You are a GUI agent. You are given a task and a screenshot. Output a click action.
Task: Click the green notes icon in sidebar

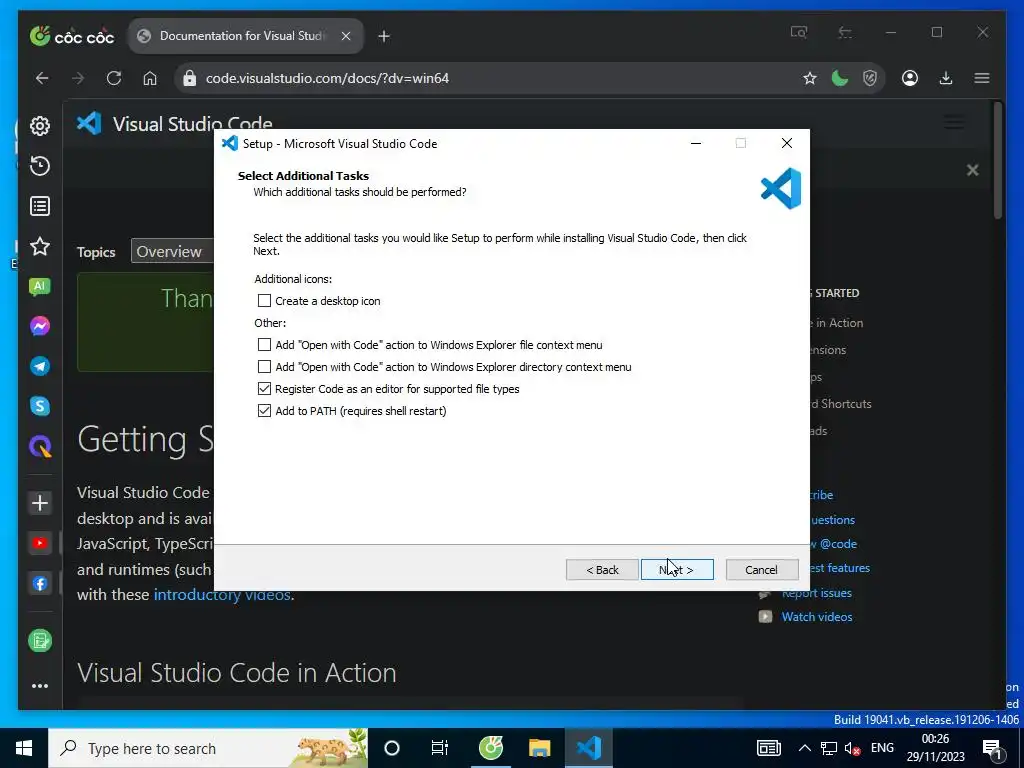pos(40,641)
